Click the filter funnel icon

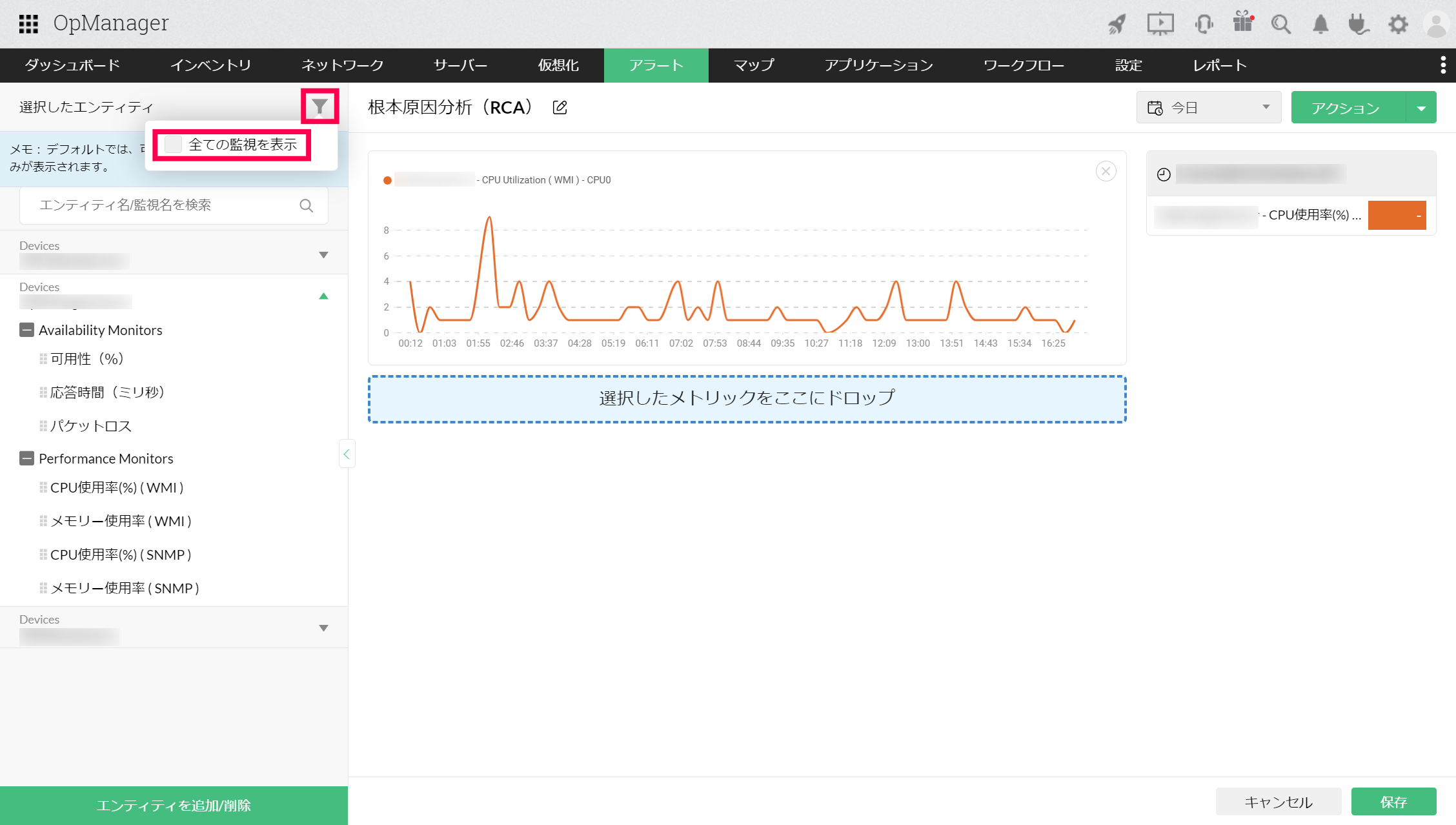(319, 107)
